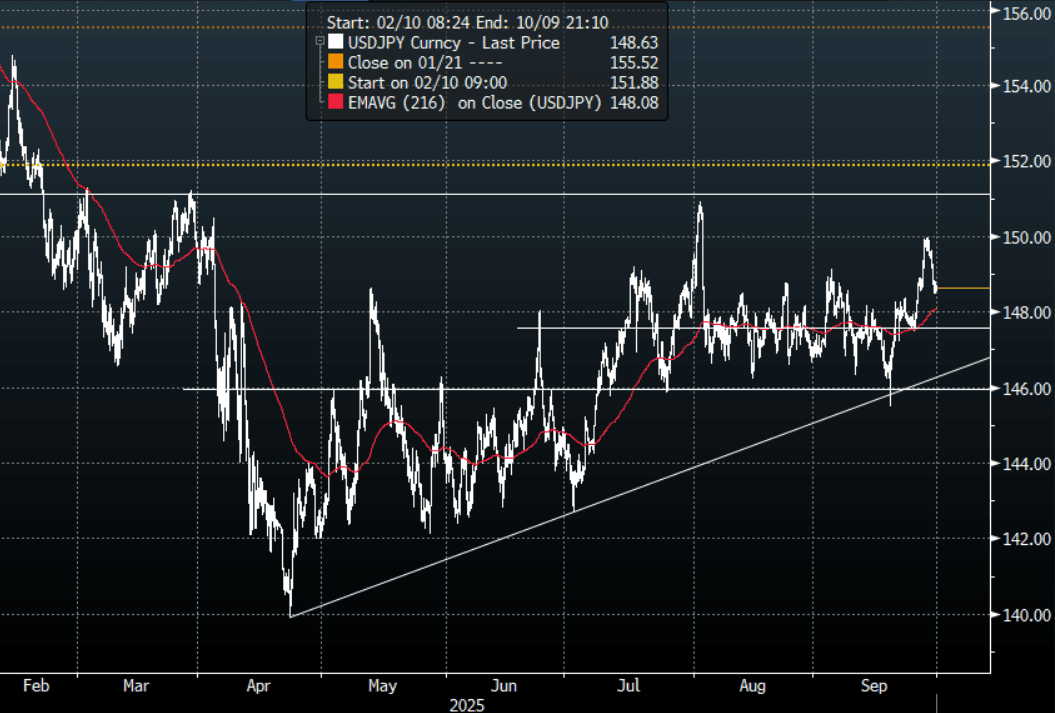Click the Start/End date range header text
Image resolution: width=1055 pixels, height=713 pixels.
[467, 23]
